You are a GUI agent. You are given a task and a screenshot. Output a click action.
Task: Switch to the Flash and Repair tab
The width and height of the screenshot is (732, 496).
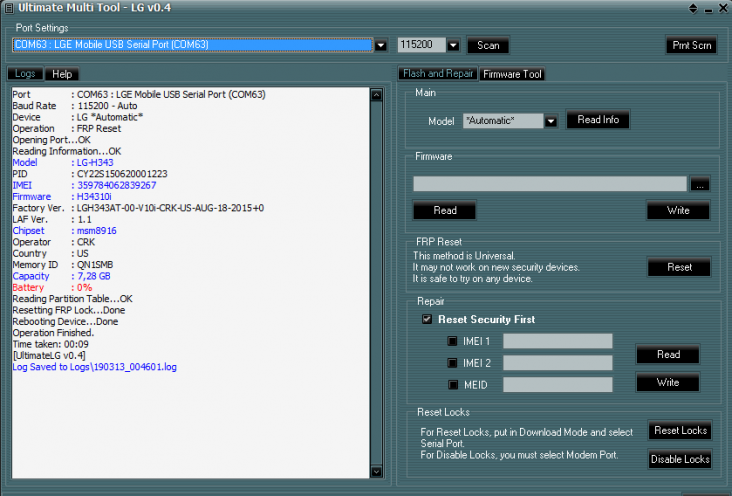click(x=438, y=74)
